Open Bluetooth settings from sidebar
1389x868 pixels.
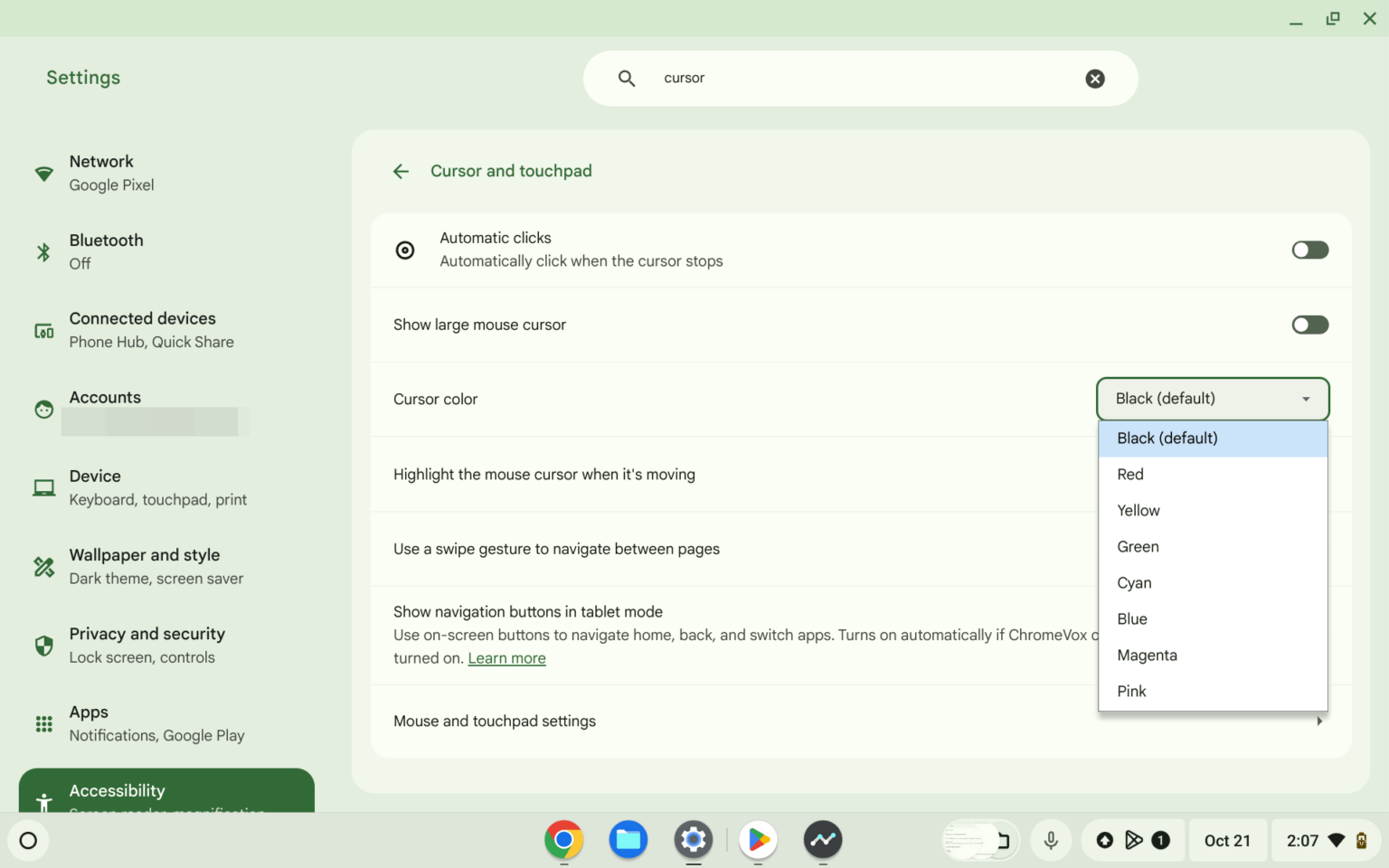(x=106, y=251)
